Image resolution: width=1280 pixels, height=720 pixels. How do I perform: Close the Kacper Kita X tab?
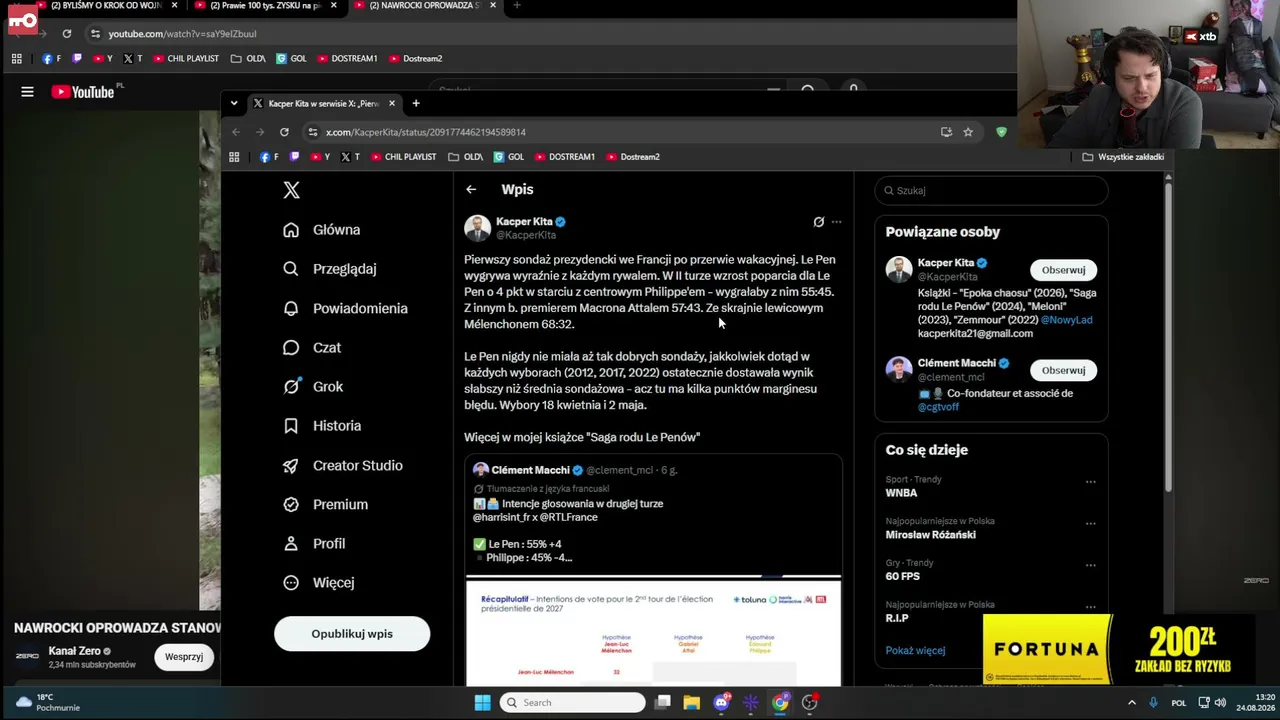tap(392, 103)
